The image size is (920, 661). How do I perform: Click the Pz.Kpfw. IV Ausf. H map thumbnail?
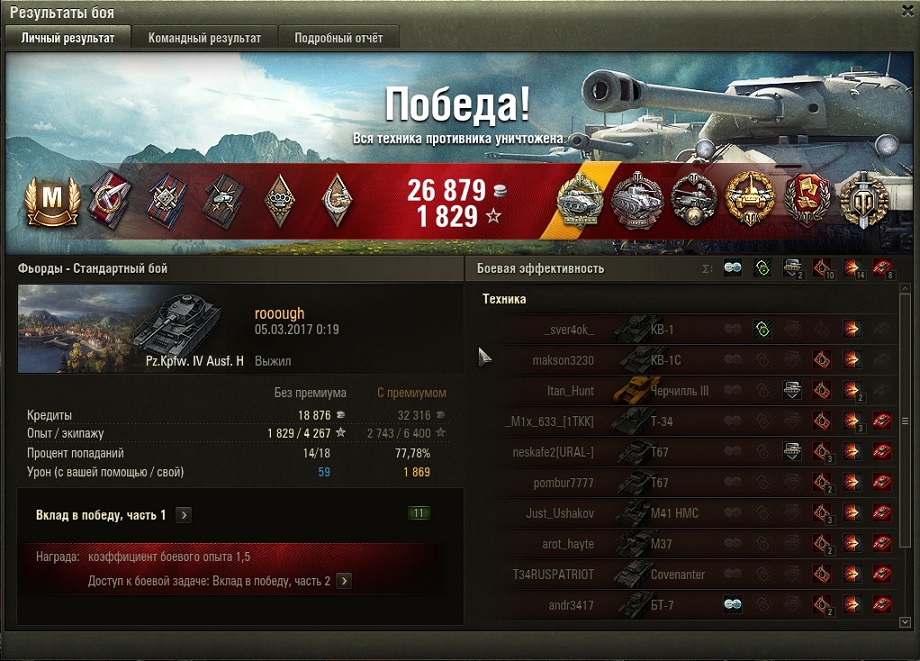[132, 329]
